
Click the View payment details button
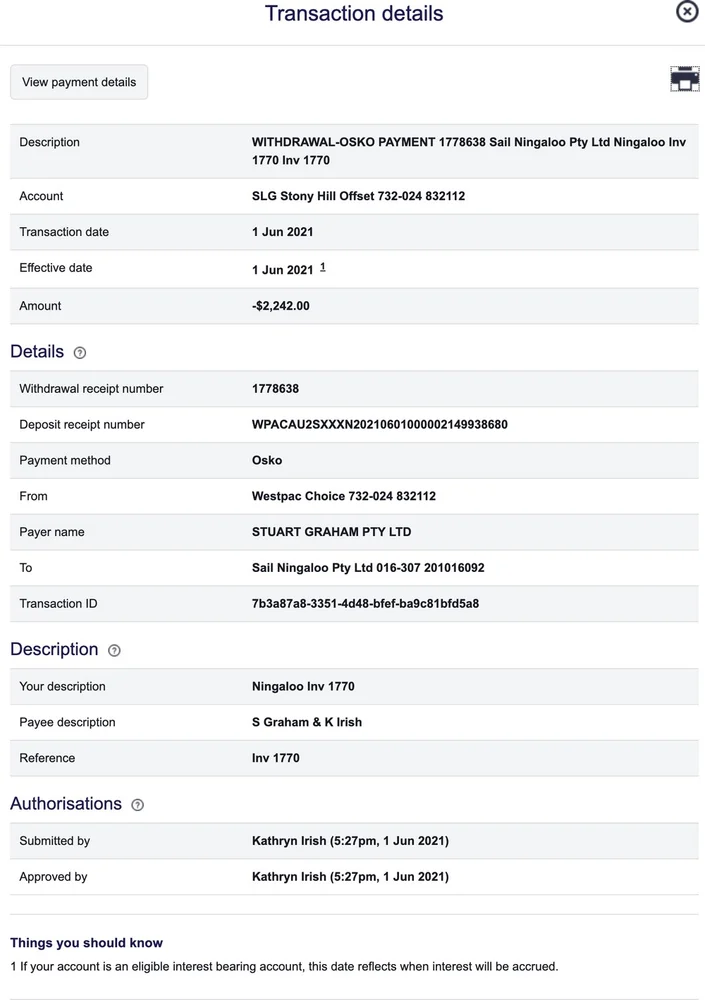click(79, 82)
